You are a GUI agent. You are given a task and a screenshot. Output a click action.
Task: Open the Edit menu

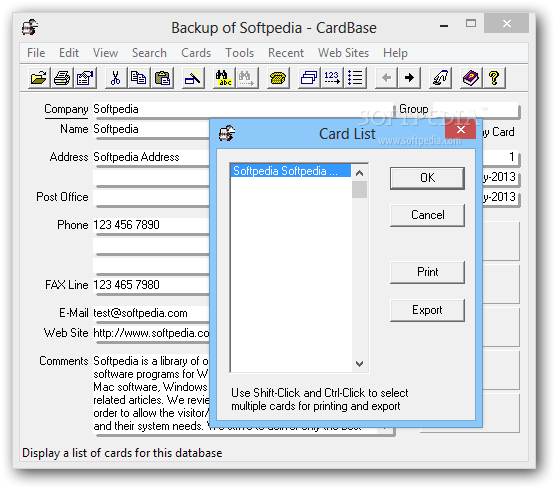point(69,53)
